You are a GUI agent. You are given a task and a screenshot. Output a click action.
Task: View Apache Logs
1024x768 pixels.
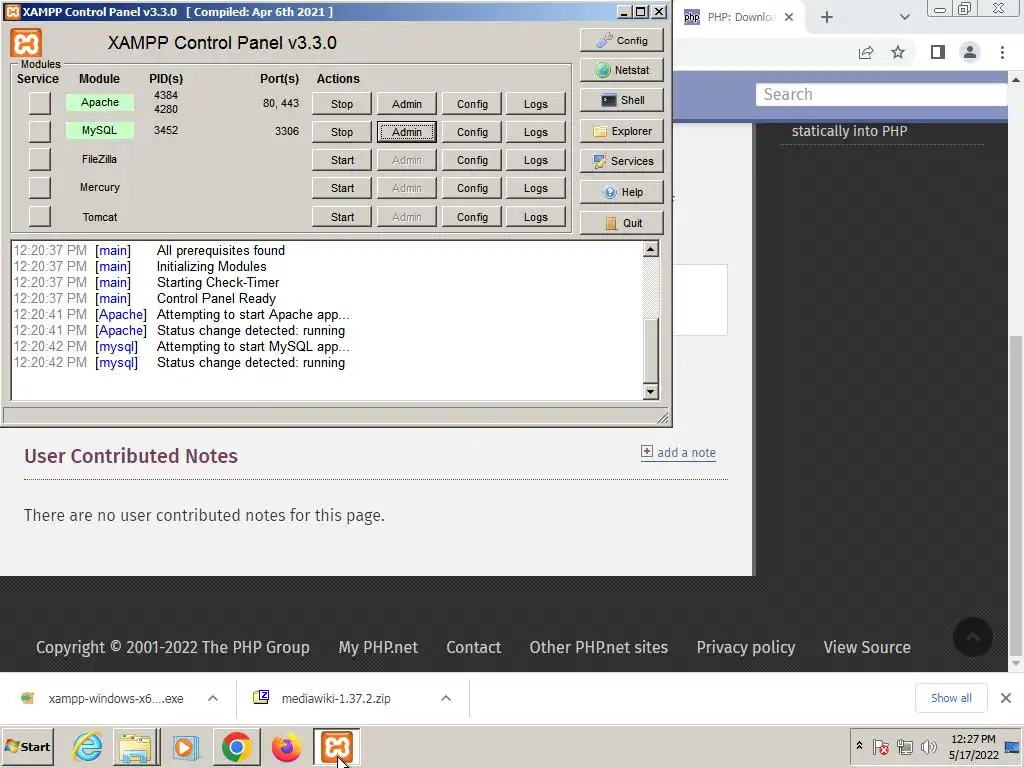pos(536,104)
